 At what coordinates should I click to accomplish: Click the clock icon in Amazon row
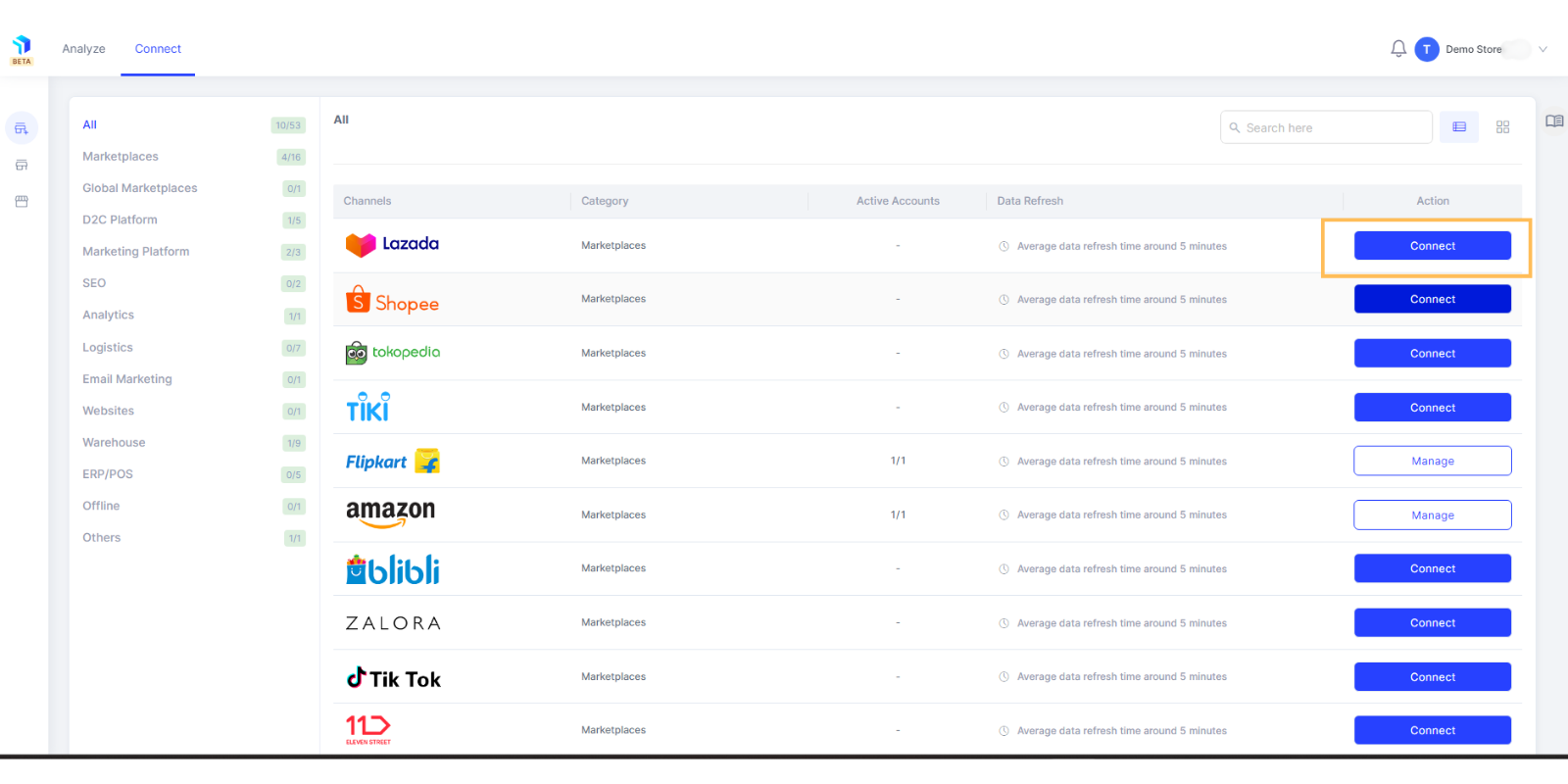1004,514
